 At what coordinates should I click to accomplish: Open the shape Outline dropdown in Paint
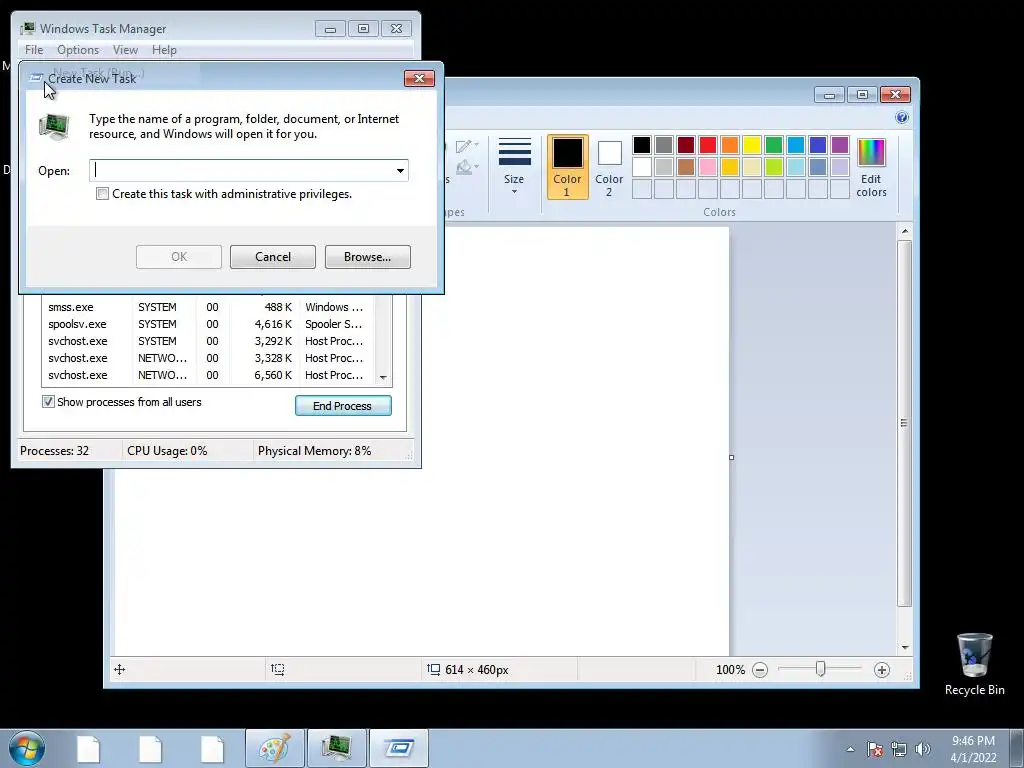pos(468,146)
